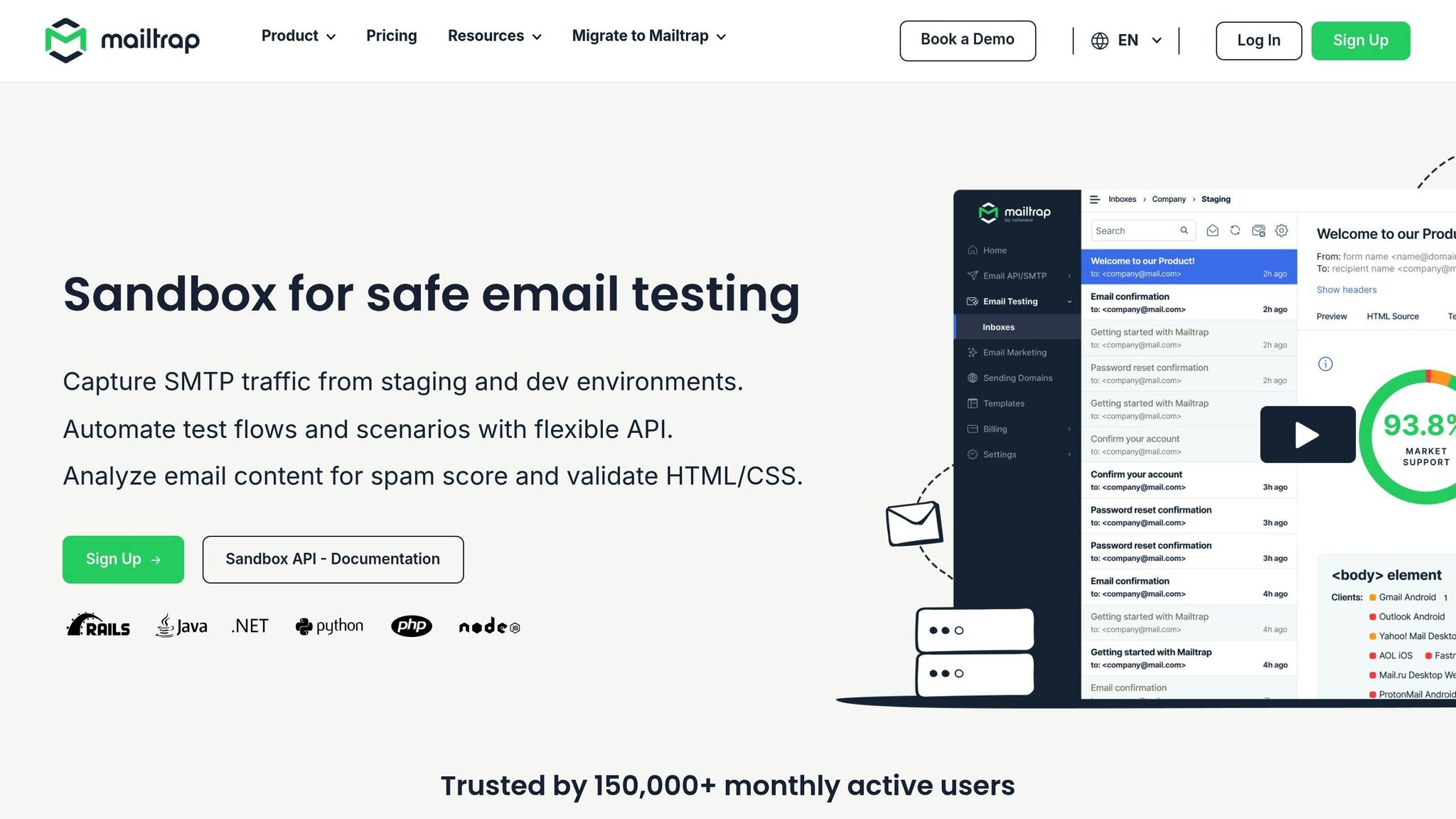The height and width of the screenshot is (819, 1456).
Task: Click the Java logo
Action: tap(181, 626)
